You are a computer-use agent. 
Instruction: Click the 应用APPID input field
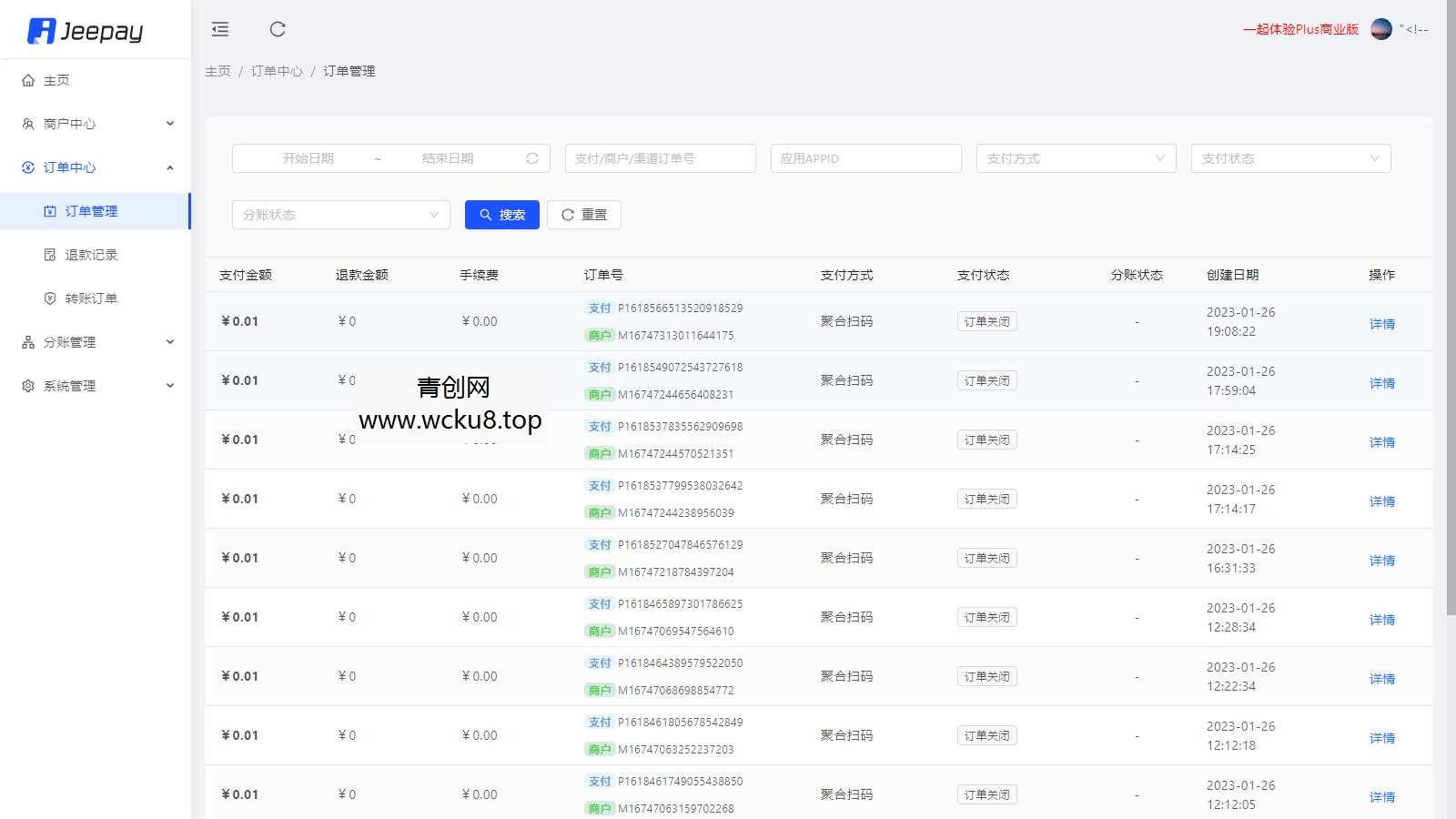tap(865, 157)
